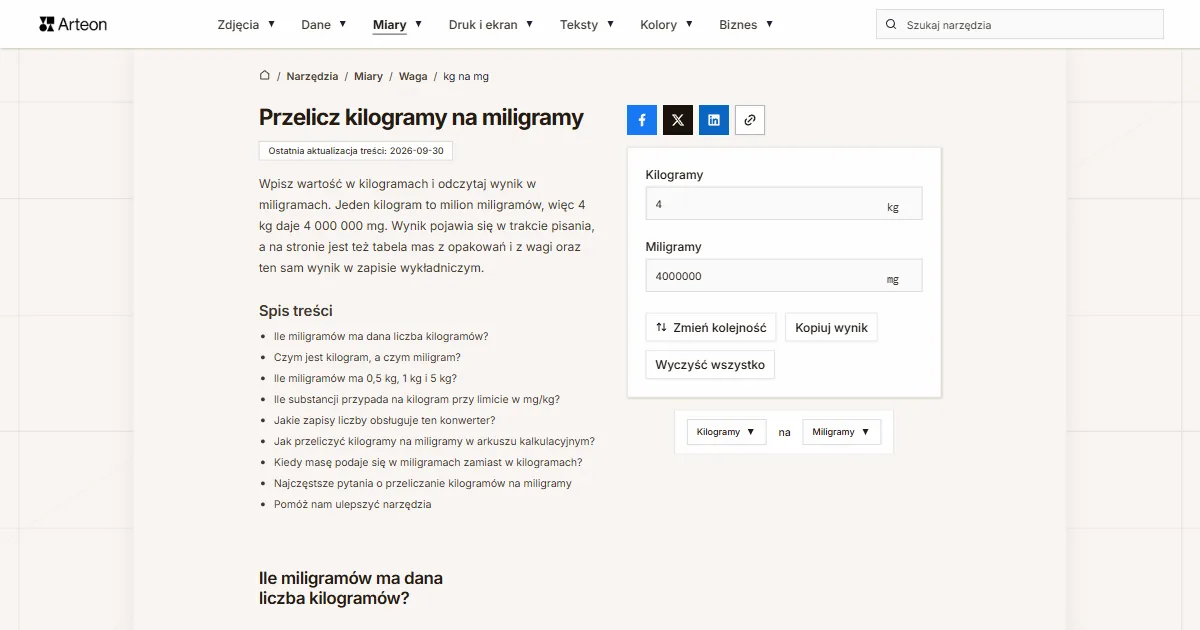1200x630 pixels.
Task: Click the Kilogramy input field
Action: click(x=784, y=203)
